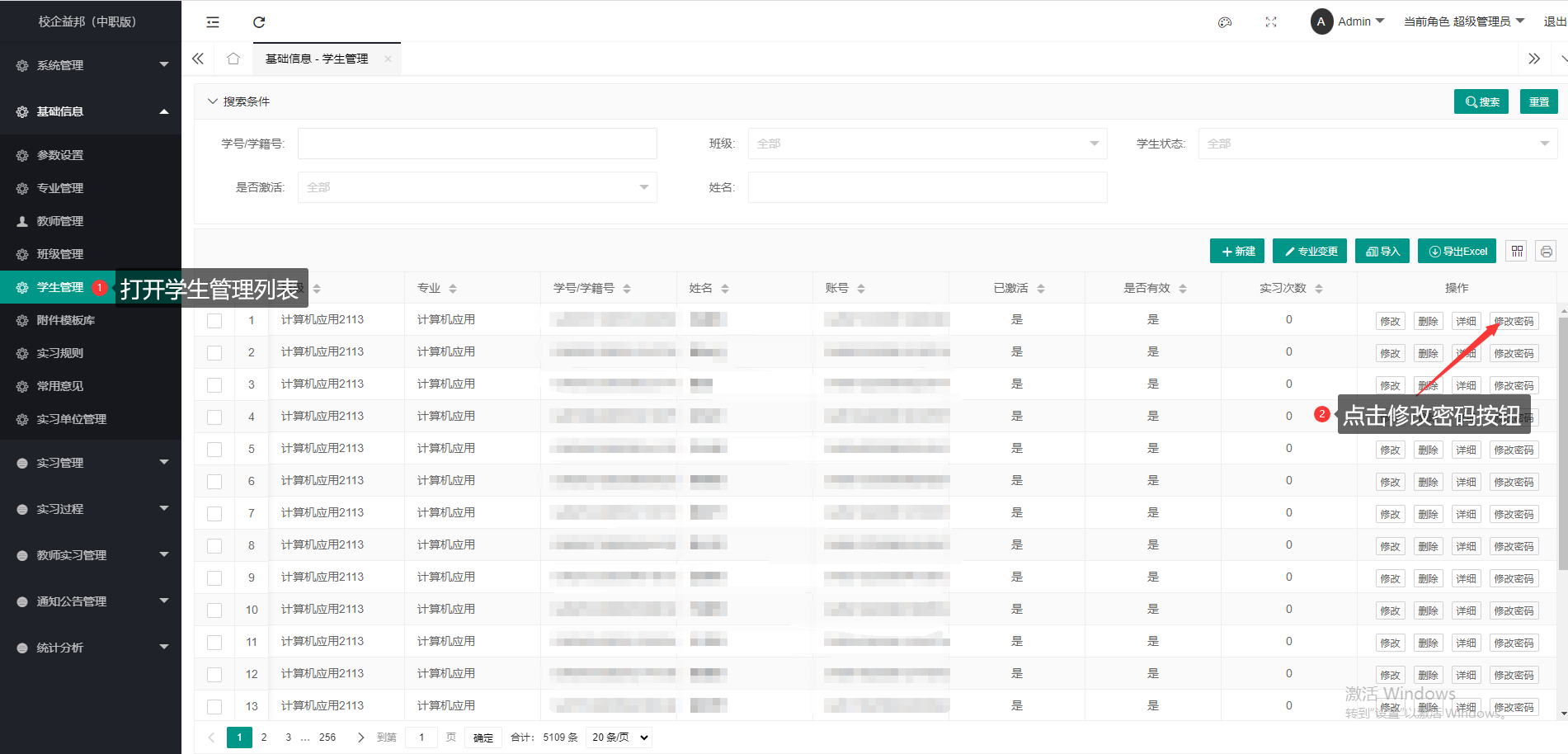Toggle fullscreen mode icon

point(1271,22)
